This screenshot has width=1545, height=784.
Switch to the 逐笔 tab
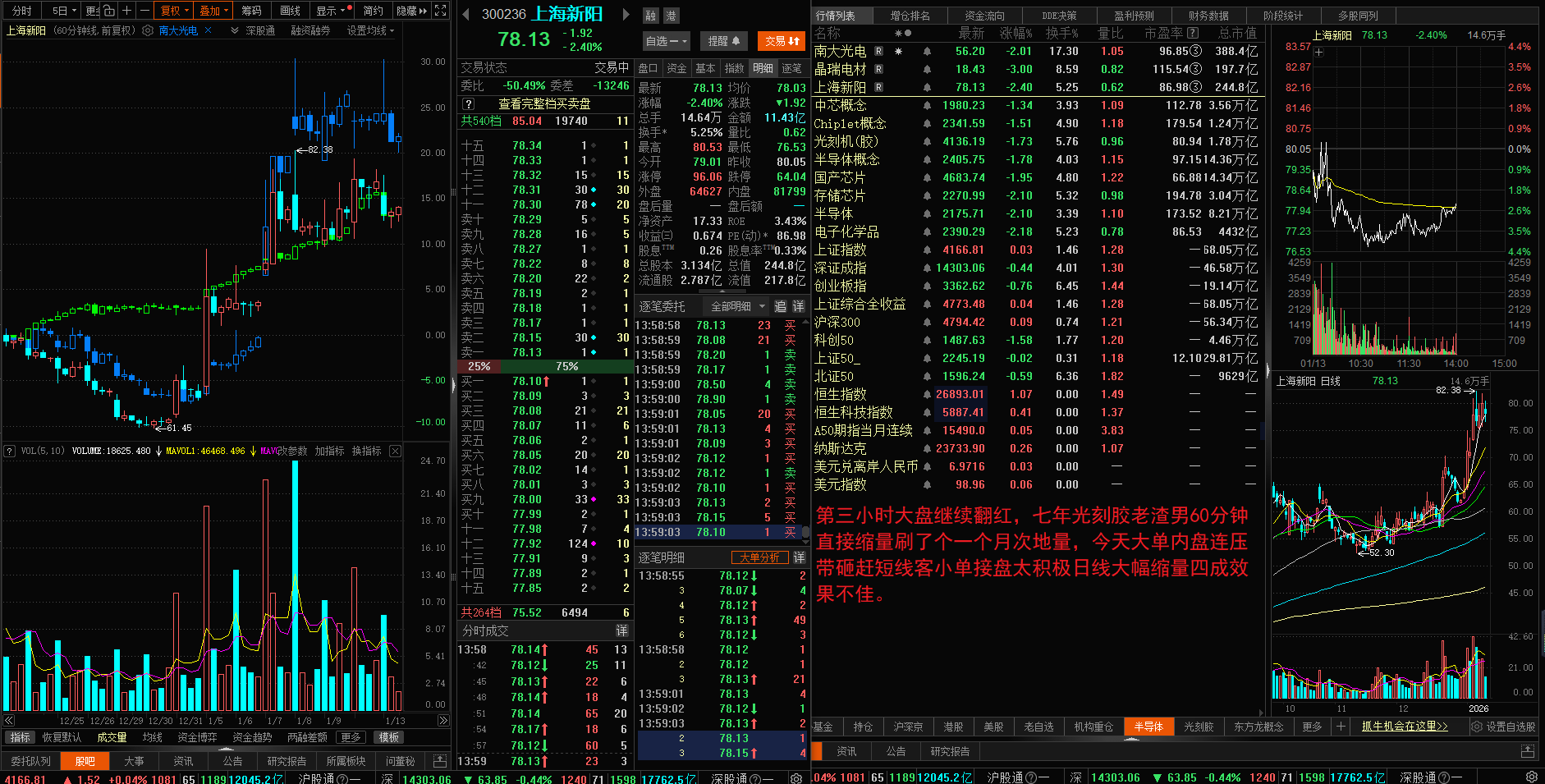click(791, 68)
